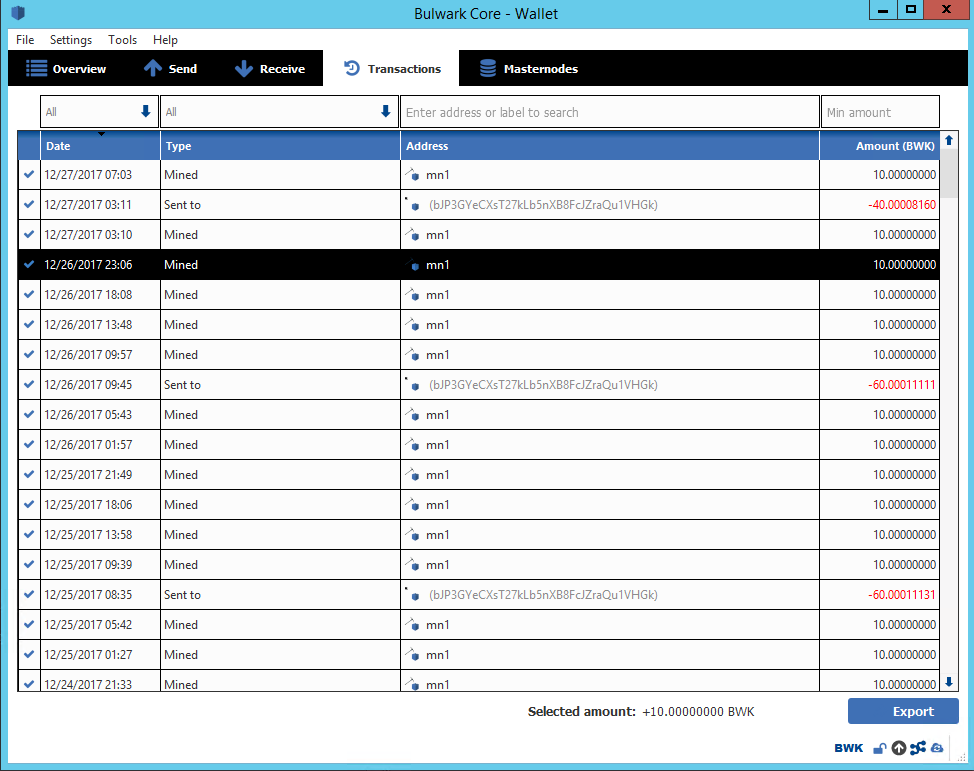
Task: Click mined pickaxe icon in 12/25/2017 13:58 row
Action: point(412,535)
